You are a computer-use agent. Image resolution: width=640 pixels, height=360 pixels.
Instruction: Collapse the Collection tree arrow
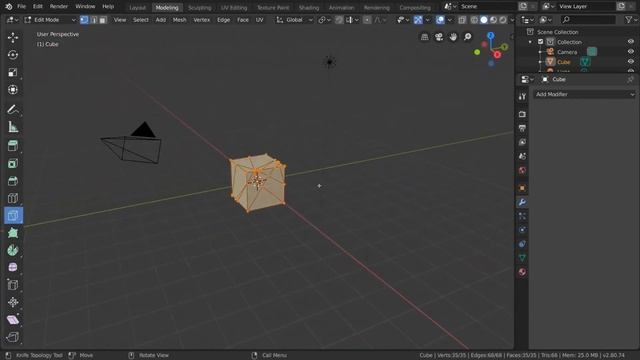(x=530, y=42)
